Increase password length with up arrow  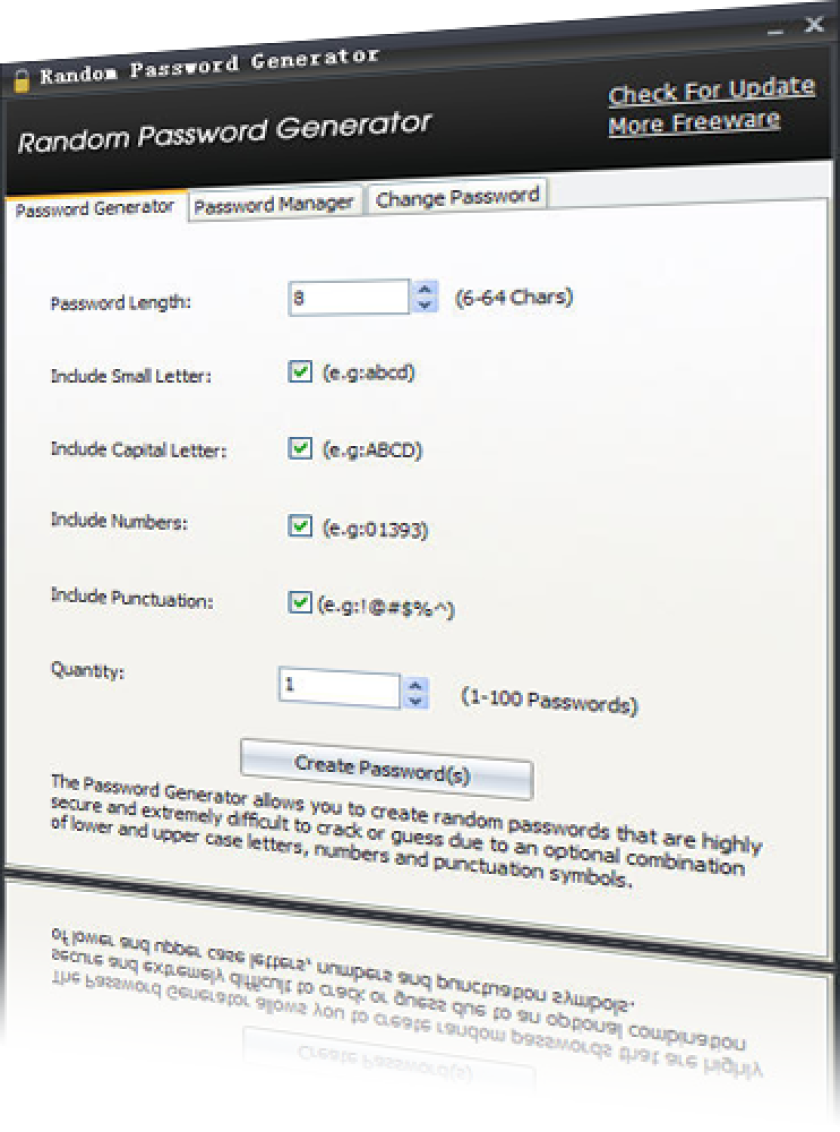click(x=425, y=289)
